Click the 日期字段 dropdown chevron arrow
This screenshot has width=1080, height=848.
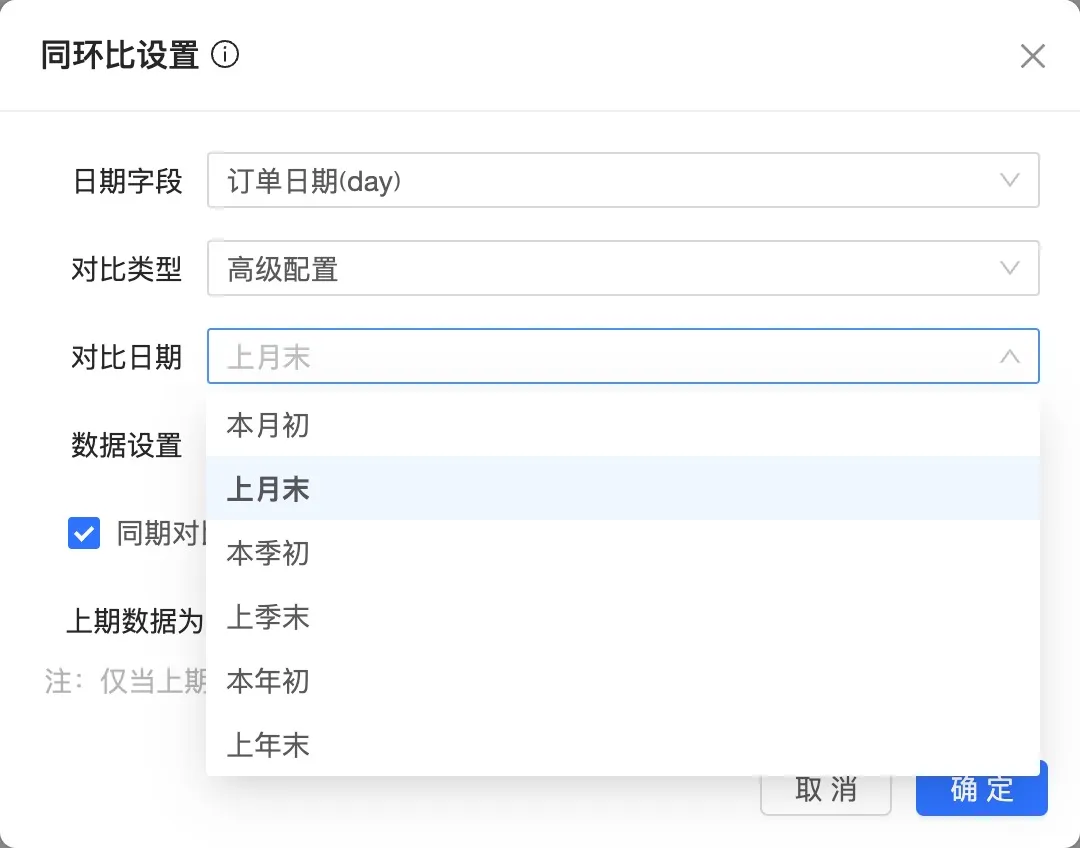click(x=1010, y=181)
